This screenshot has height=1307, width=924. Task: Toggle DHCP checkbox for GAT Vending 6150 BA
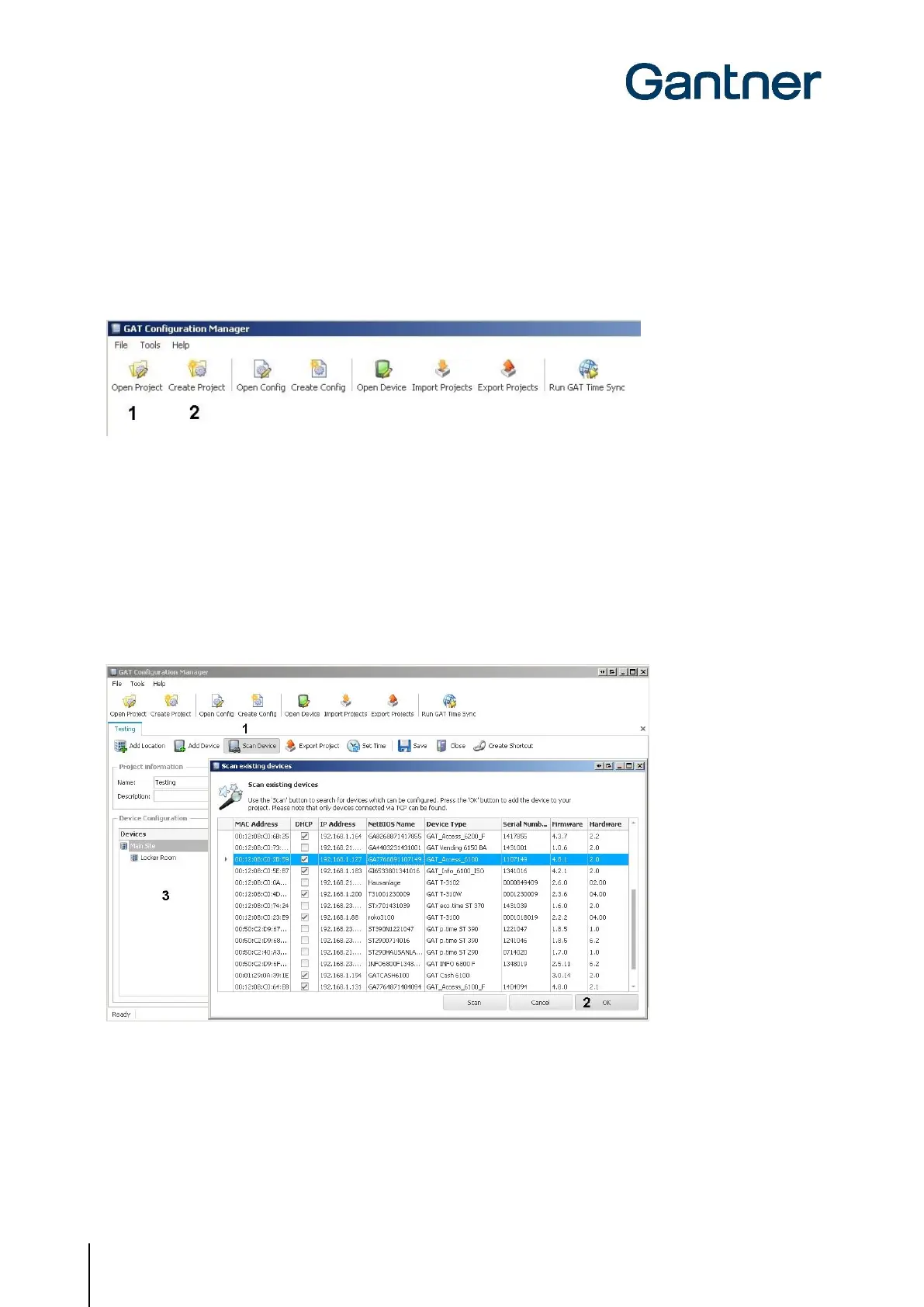coord(304,848)
